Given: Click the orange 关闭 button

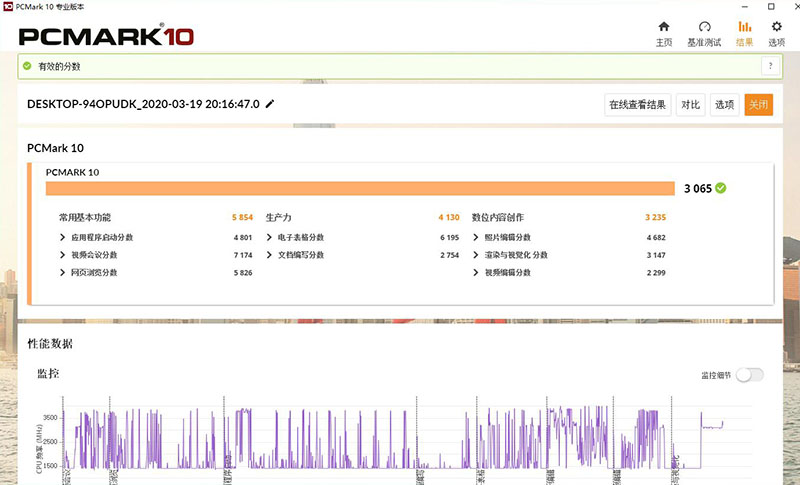Looking at the screenshot, I should coord(758,105).
